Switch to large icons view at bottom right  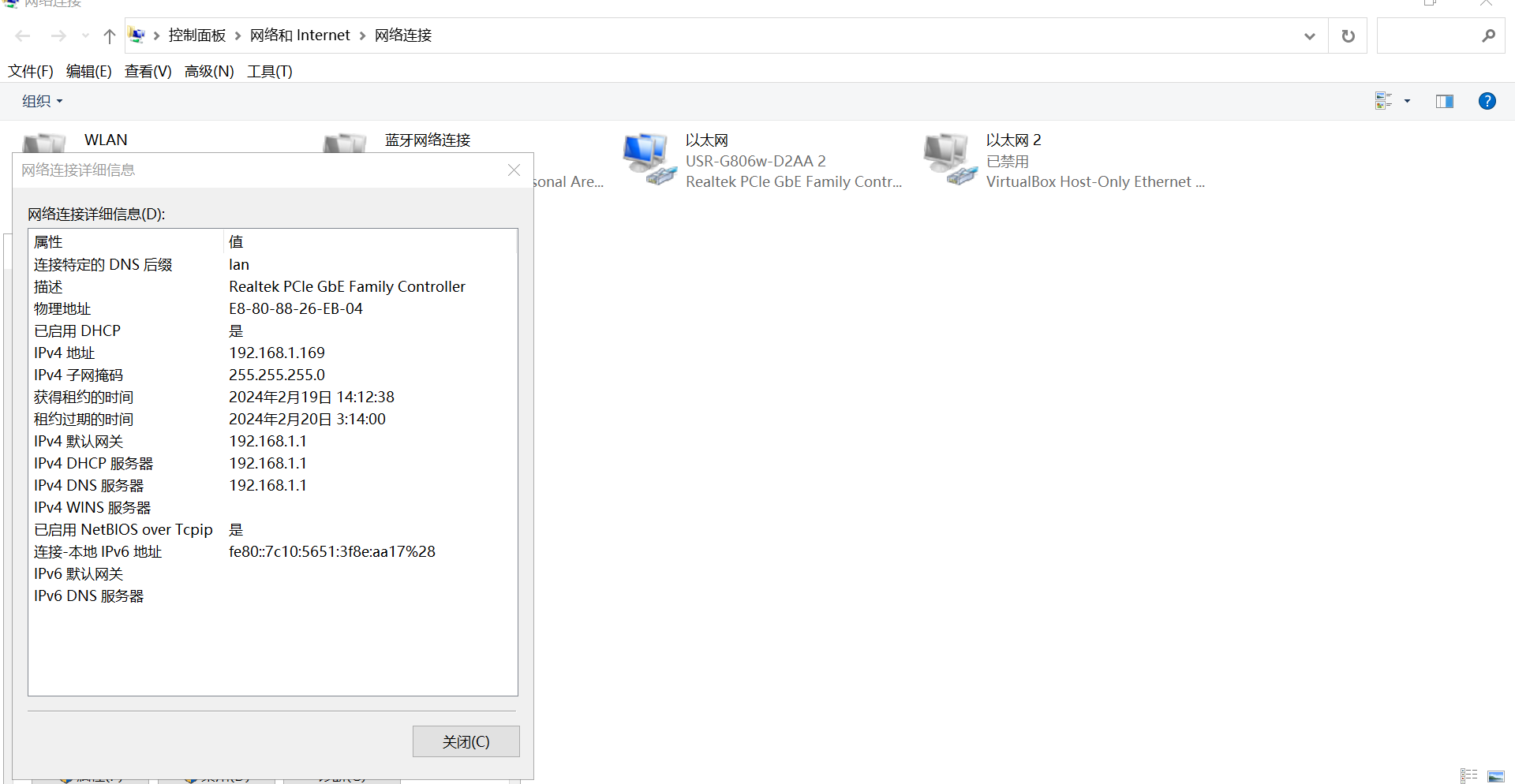[1495, 776]
